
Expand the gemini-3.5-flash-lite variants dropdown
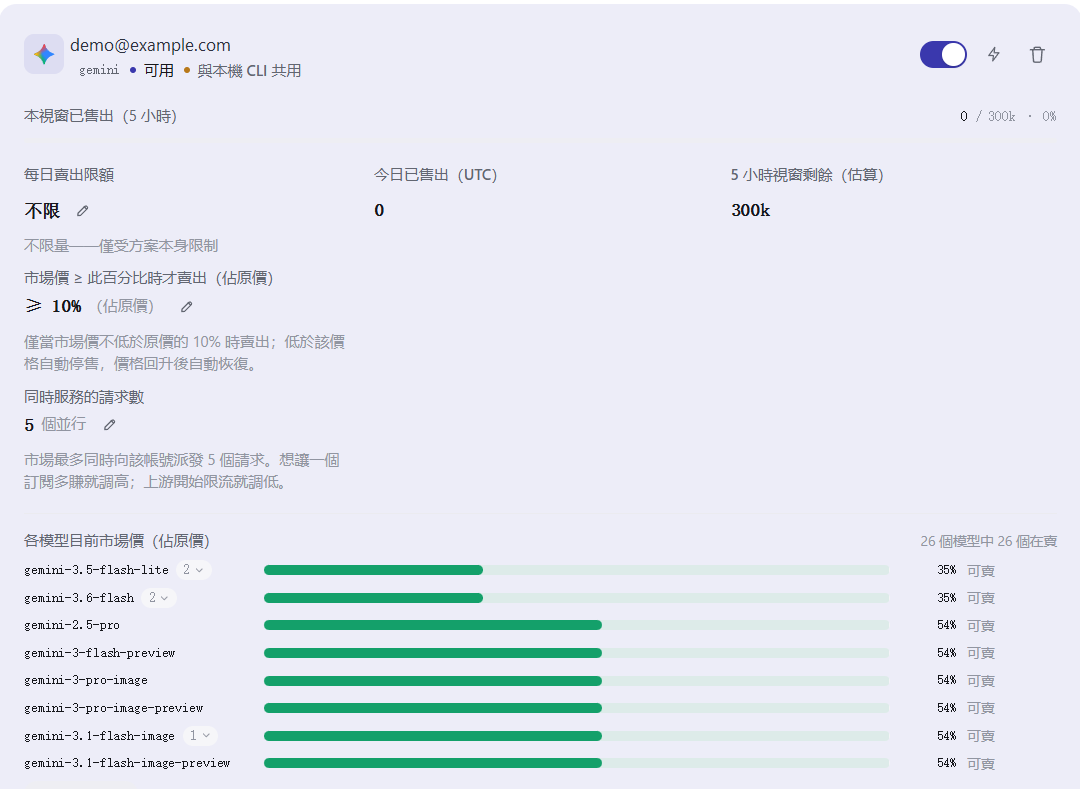(194, 570)
